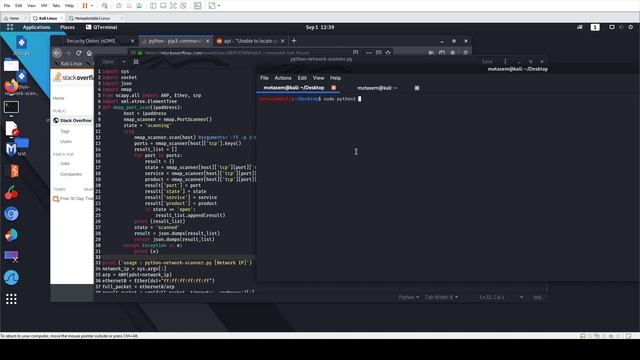Open a new Firefox tab with plus
The width and height of the screenshot is (640, 360).
coord(293,41)
